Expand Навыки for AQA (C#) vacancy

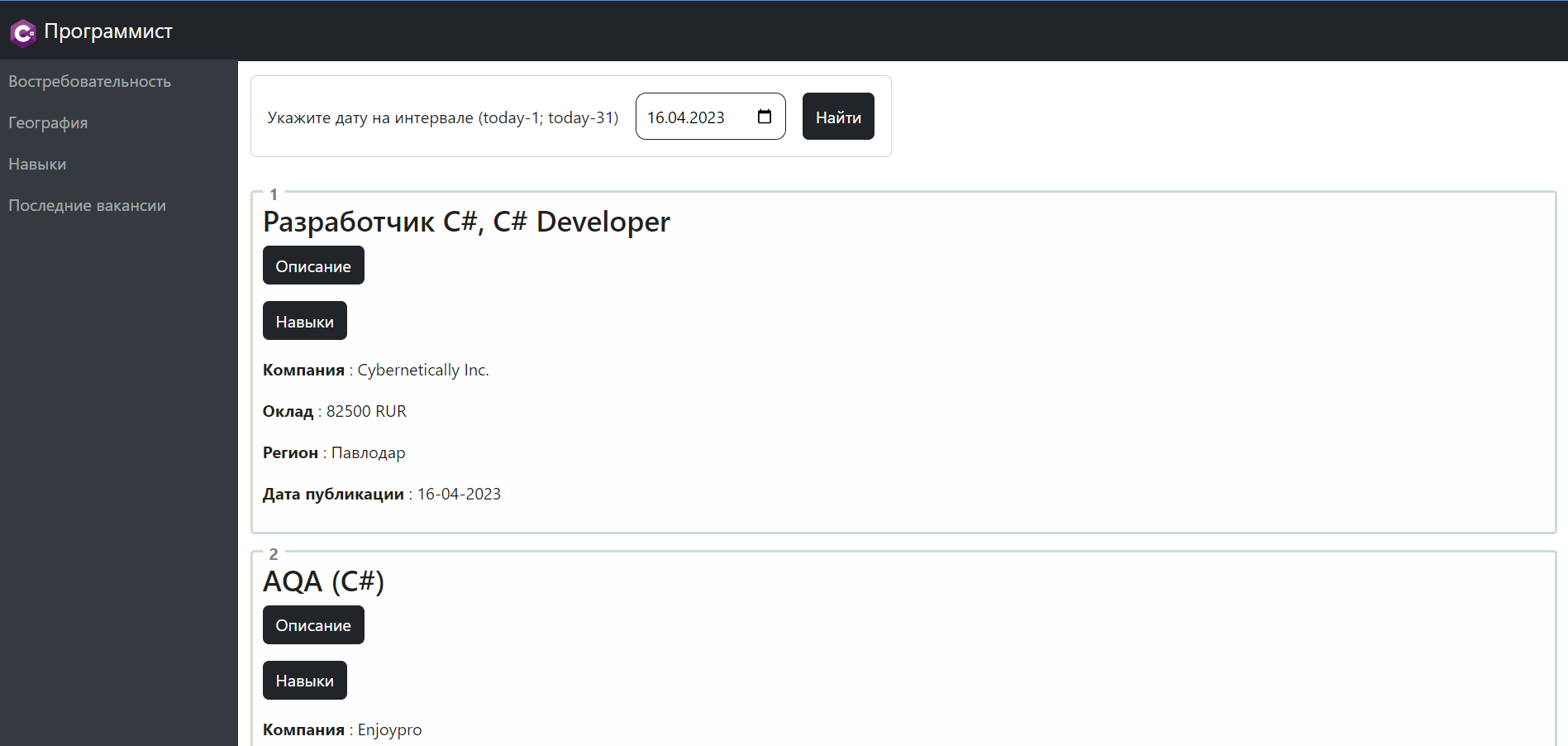(305, 681)
